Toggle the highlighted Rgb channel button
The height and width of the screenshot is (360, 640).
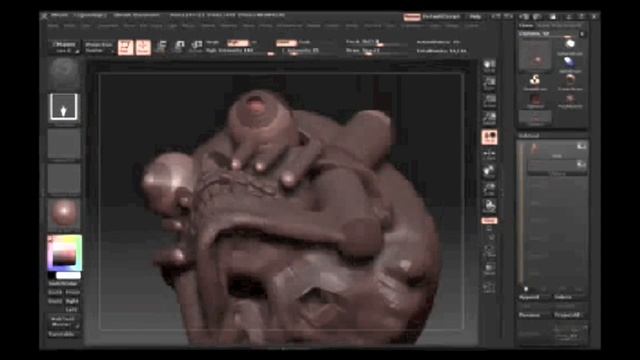click(x=238, y=42)
